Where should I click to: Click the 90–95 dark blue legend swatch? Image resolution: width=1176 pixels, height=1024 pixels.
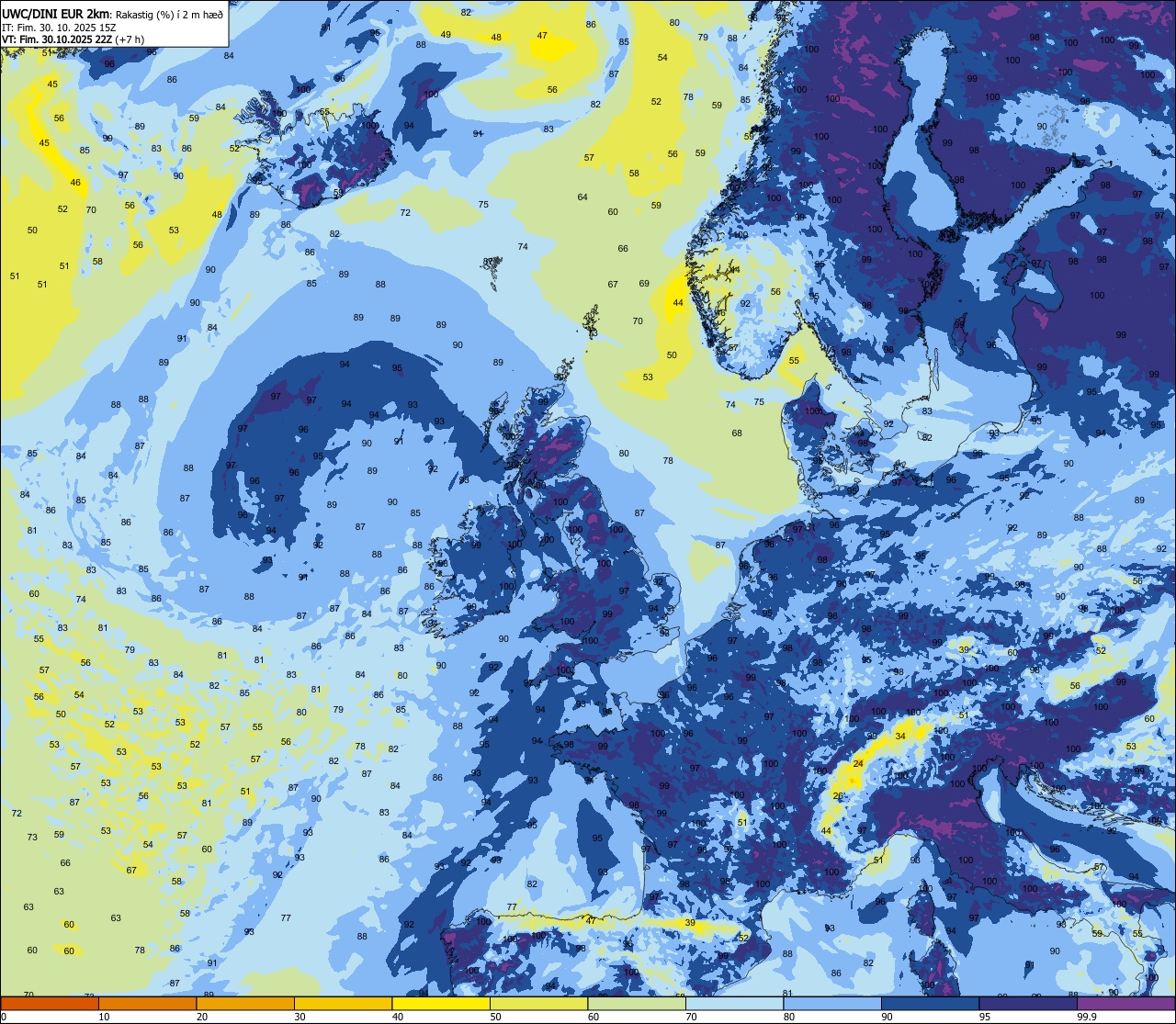point(930,1004)
